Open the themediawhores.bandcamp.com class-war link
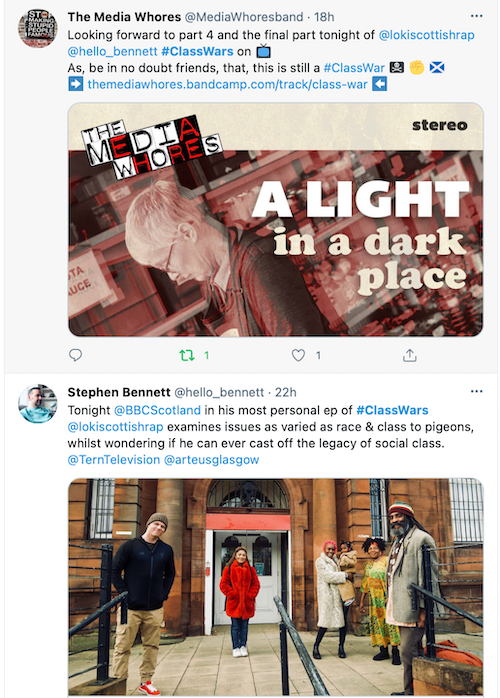The width and height of the screenshot is (500, 698). (228, 84)
